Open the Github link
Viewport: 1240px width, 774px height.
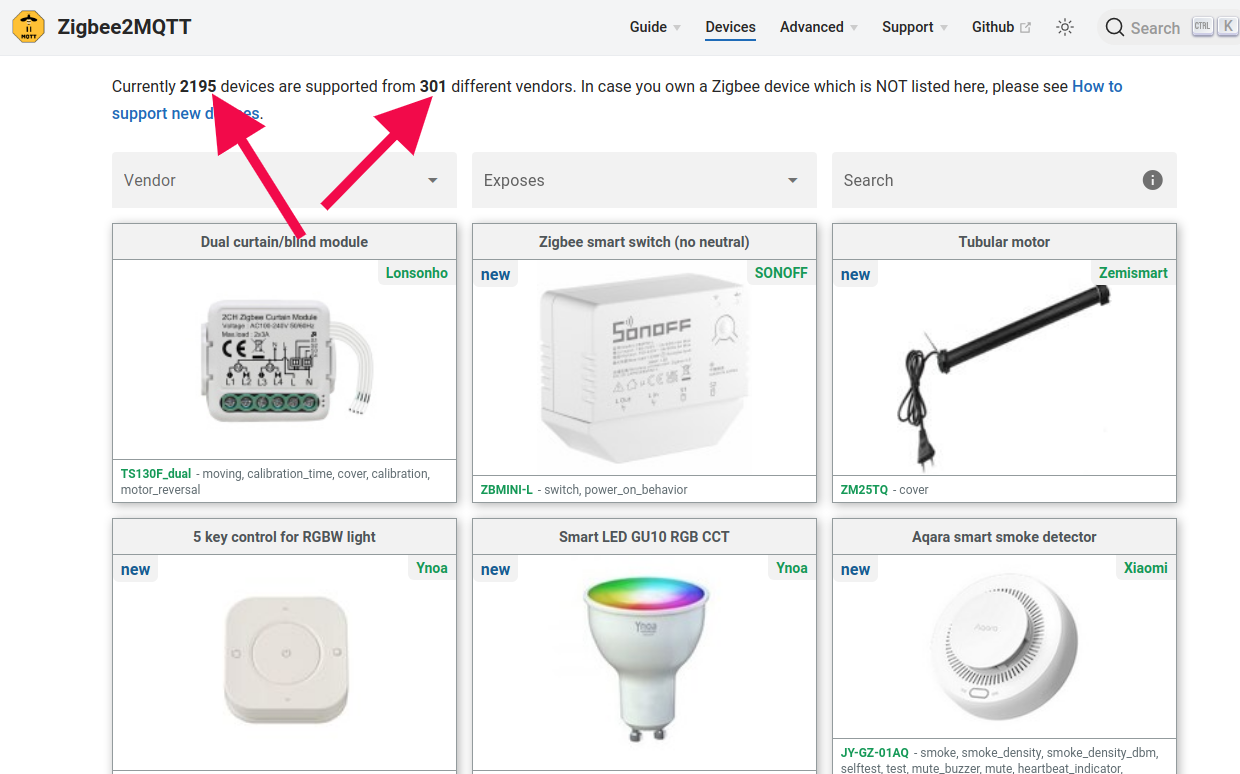click(1001, 27)
